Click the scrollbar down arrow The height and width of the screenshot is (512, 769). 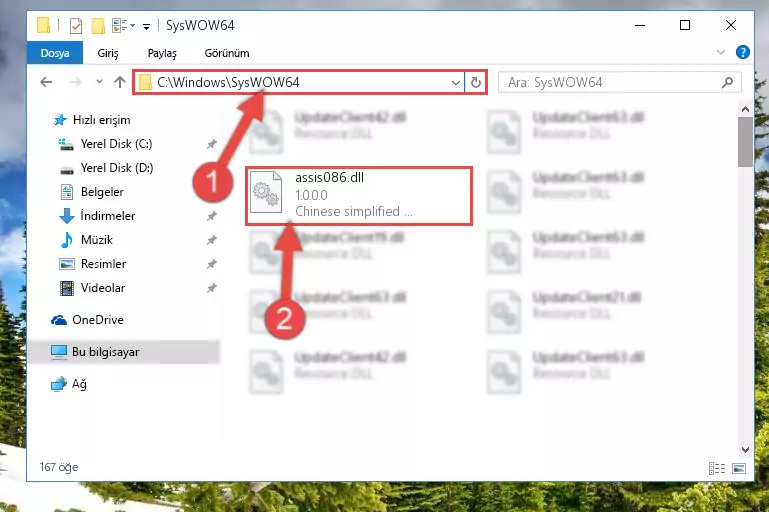(x=745, y=449)
